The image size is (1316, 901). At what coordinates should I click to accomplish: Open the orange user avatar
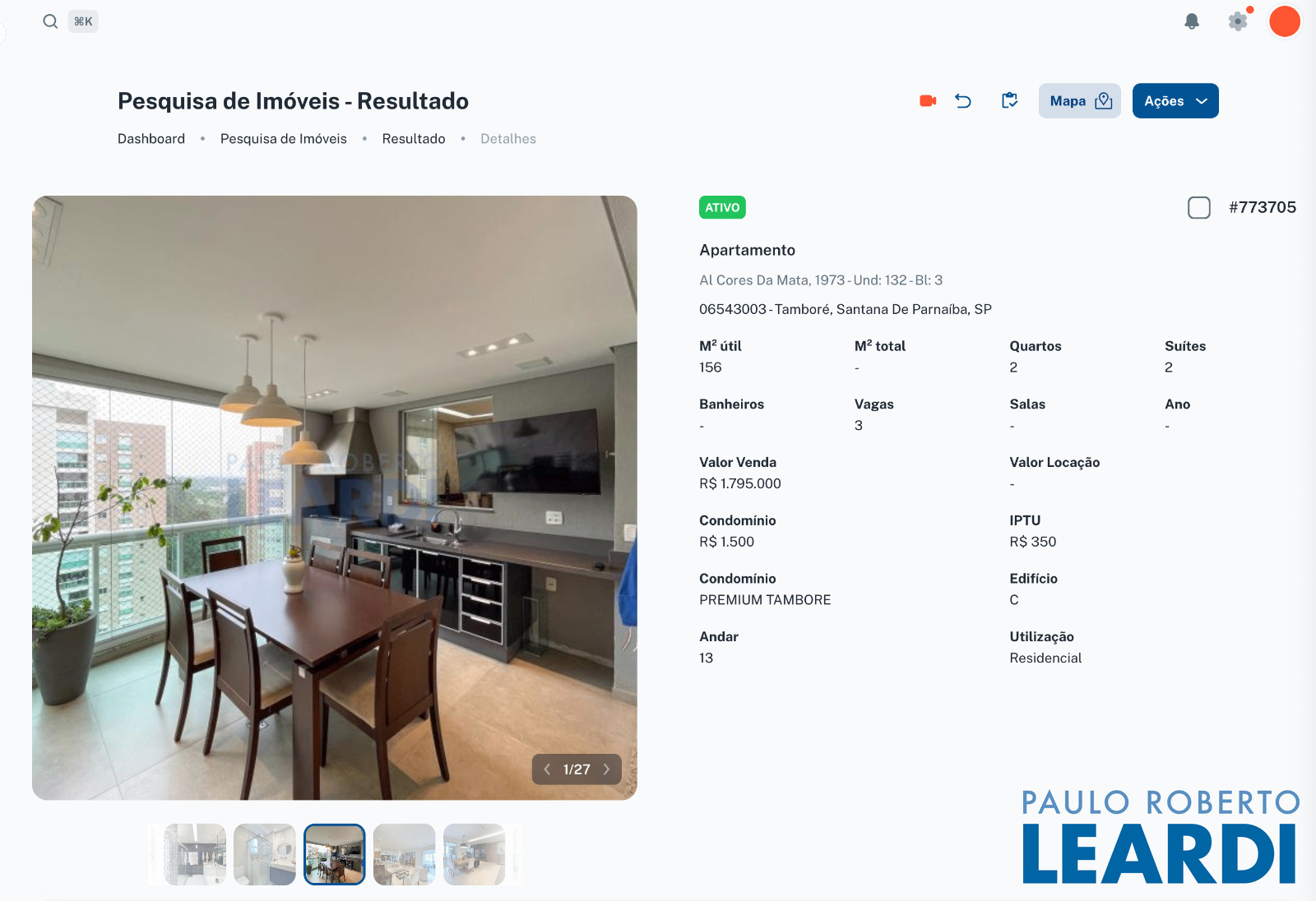pyautogui.click(x=1285, y=21)
